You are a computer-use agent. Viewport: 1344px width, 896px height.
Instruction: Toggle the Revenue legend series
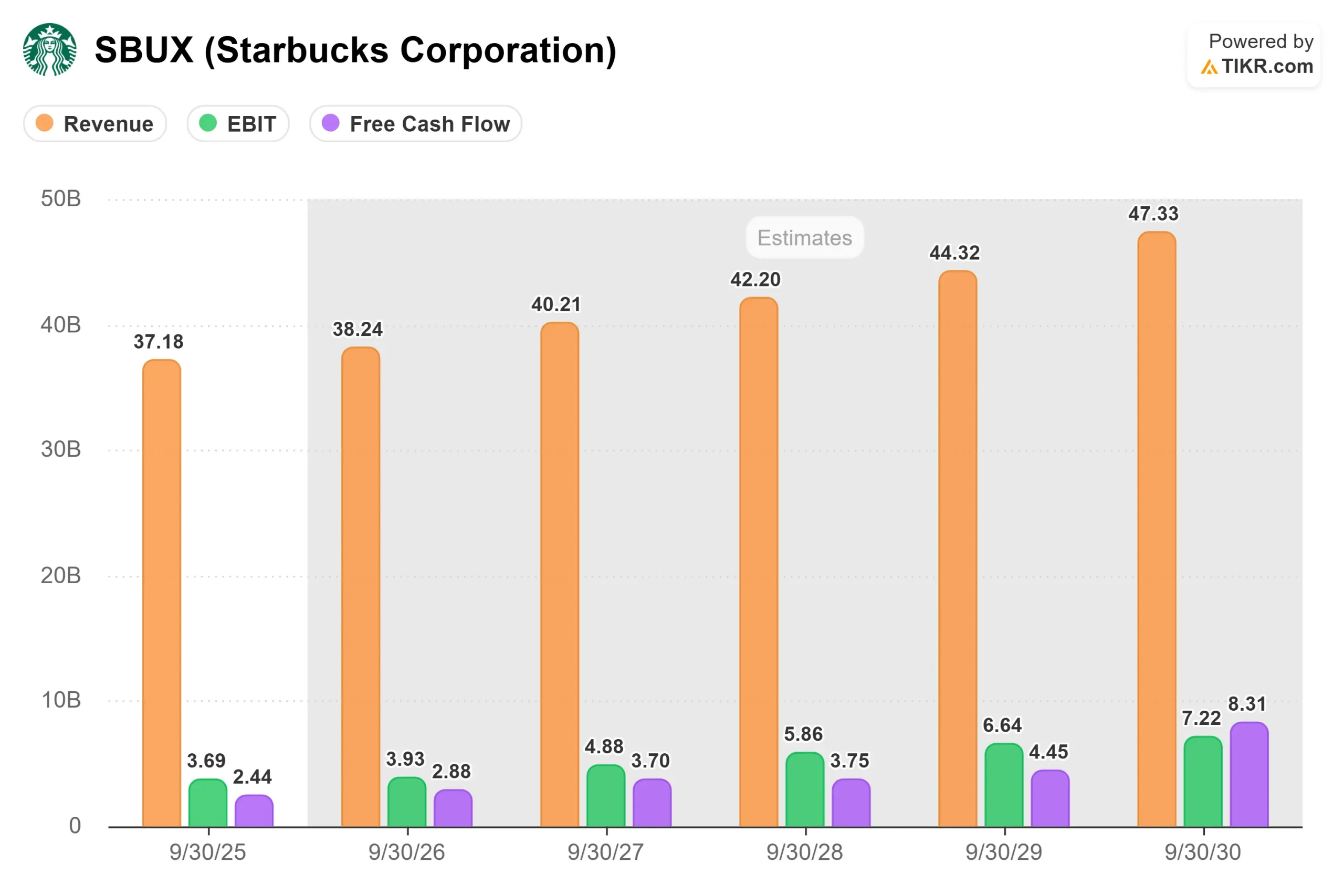click(95, 123)
